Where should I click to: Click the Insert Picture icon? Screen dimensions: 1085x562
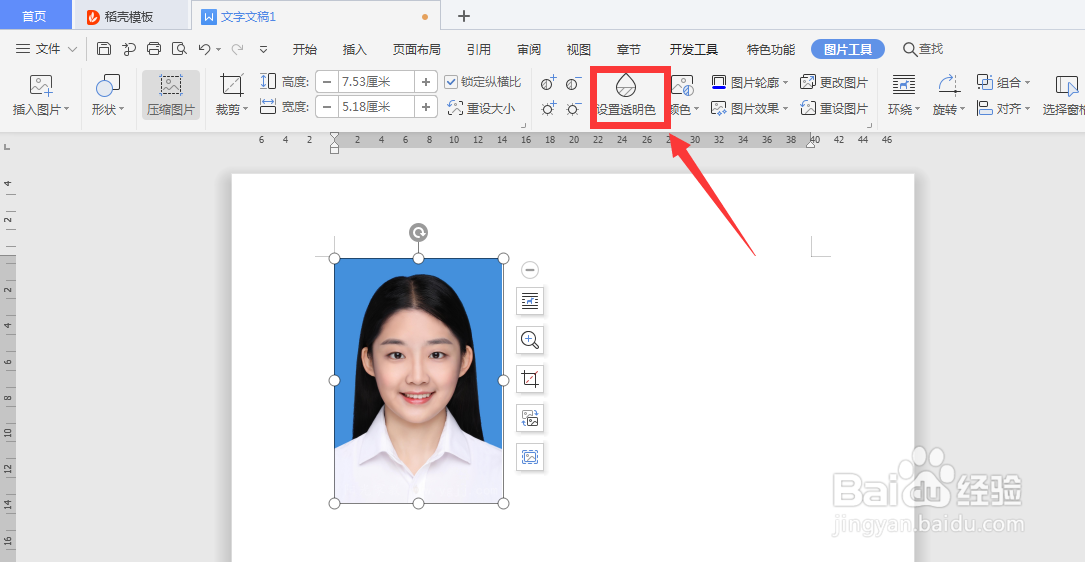[41, 85]
